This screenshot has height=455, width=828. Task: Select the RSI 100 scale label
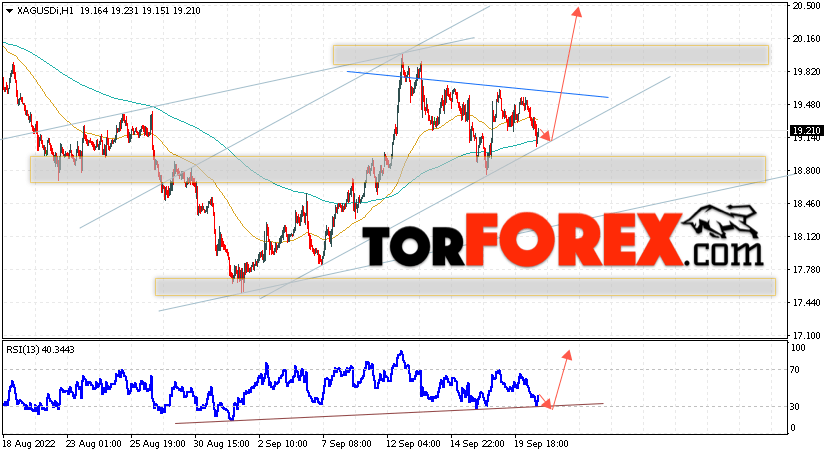click(798, 348)
